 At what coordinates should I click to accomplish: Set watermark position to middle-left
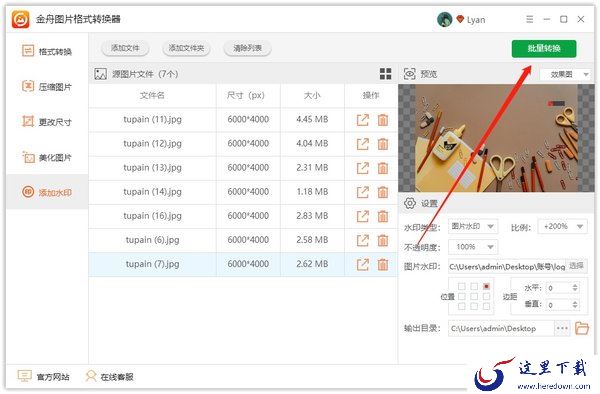coord(462,296)
